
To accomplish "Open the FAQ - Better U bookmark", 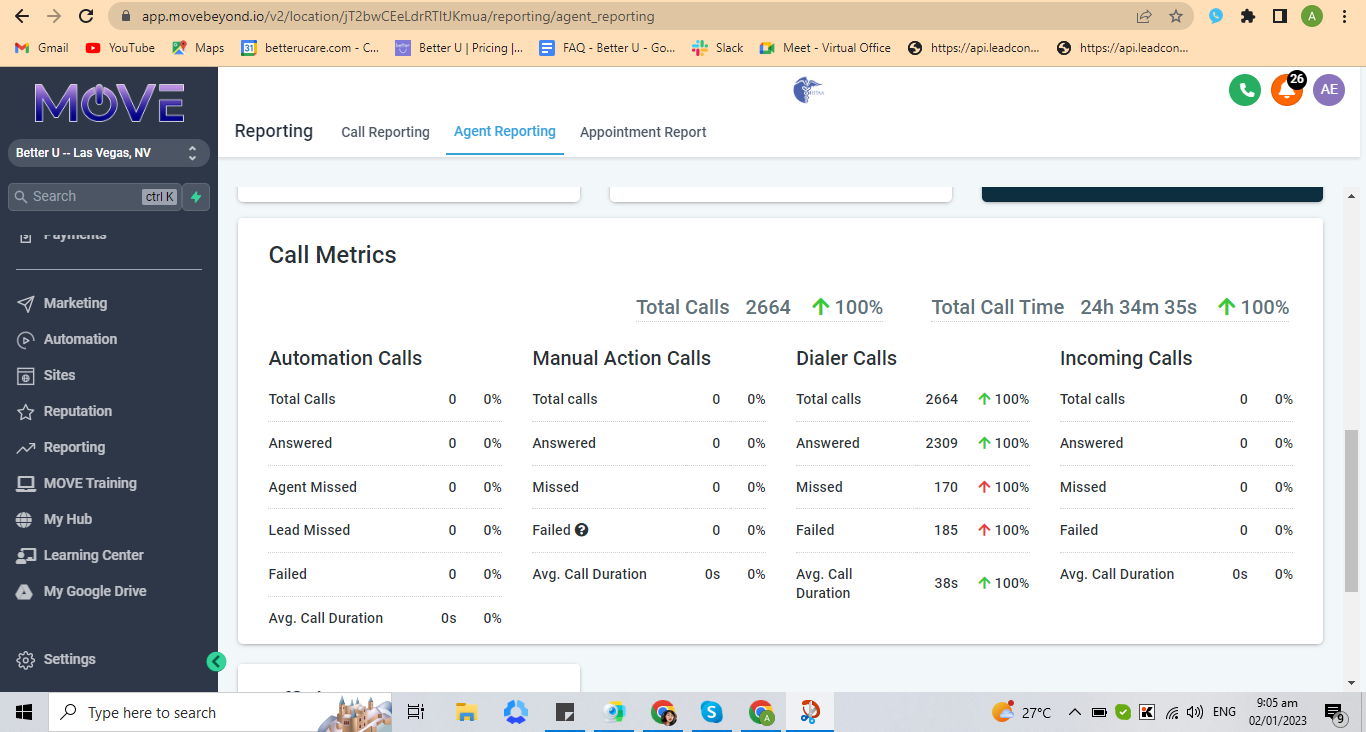I will point(607,47).
